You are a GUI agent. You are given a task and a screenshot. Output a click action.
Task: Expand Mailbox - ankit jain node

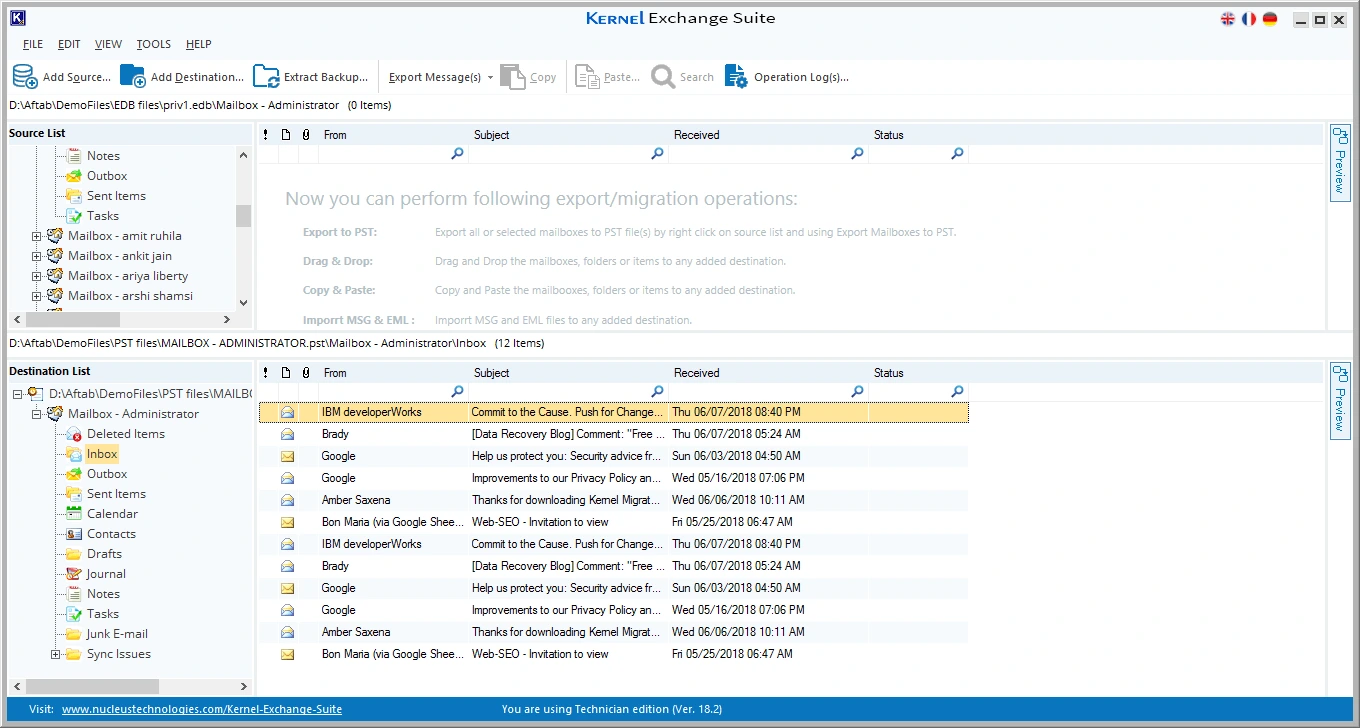point(36,256)
